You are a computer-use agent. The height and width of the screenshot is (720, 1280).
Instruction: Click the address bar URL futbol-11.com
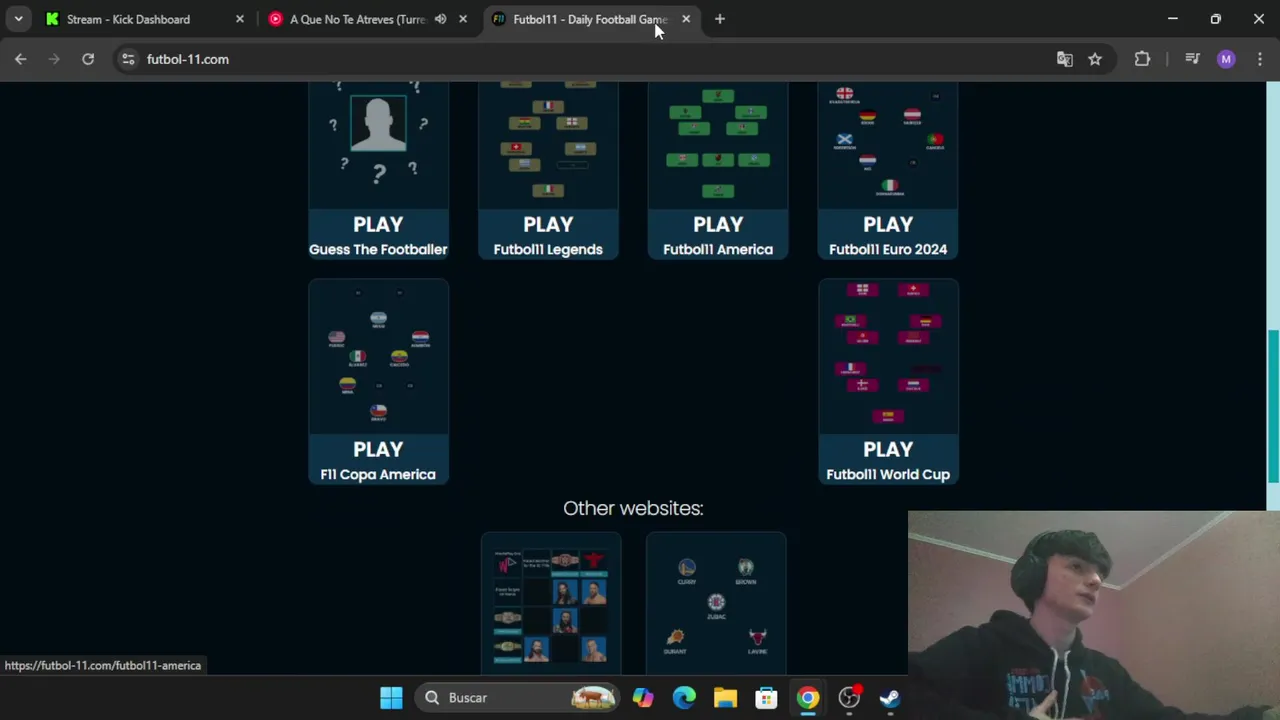(188, 59)
